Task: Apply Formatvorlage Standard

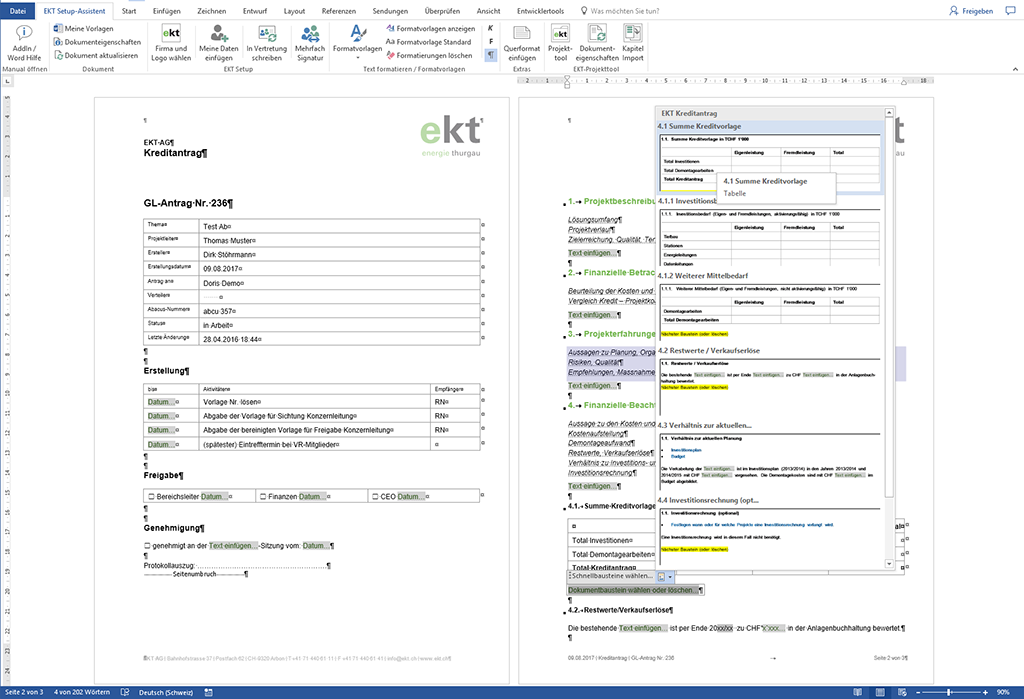Action: [428, 42]
